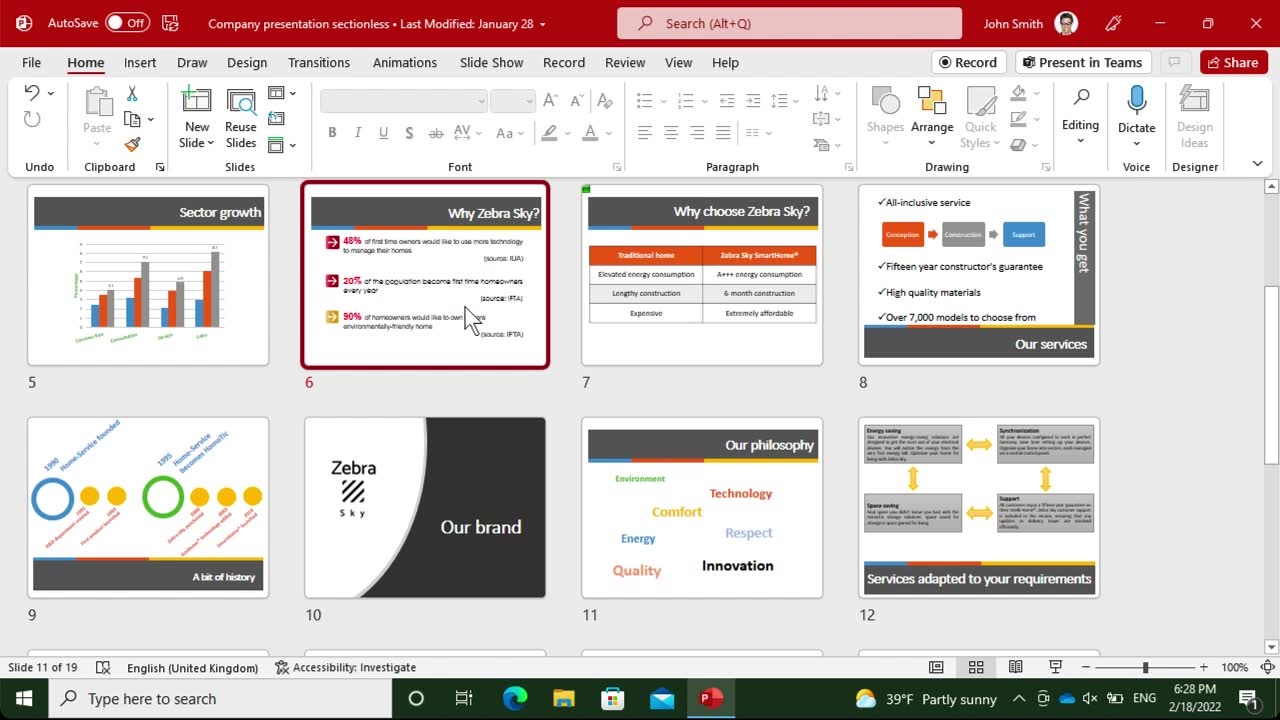Click the Format Painter brush icon
Viewport: 1280px width, 720px height.
pos(132,144)
